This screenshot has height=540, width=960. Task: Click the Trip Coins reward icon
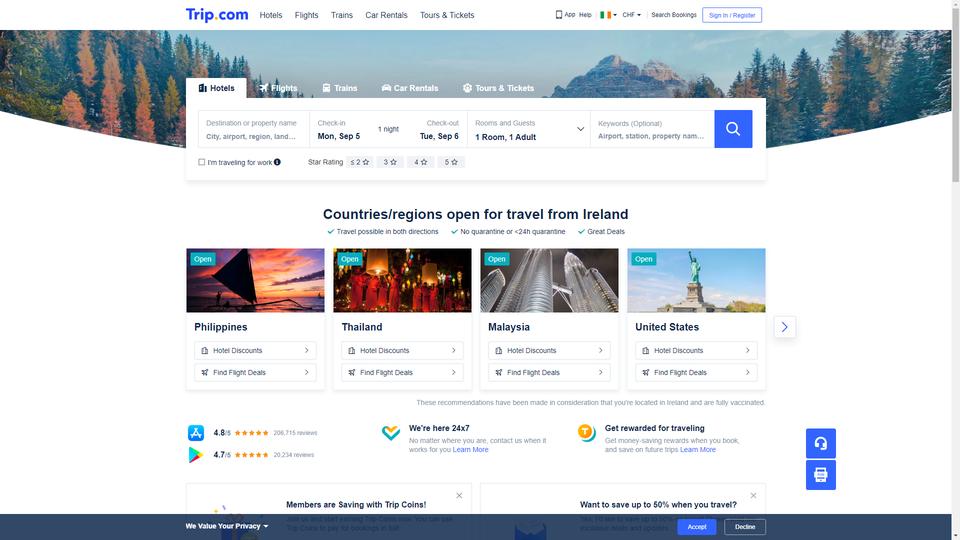[x=587, y=432]
